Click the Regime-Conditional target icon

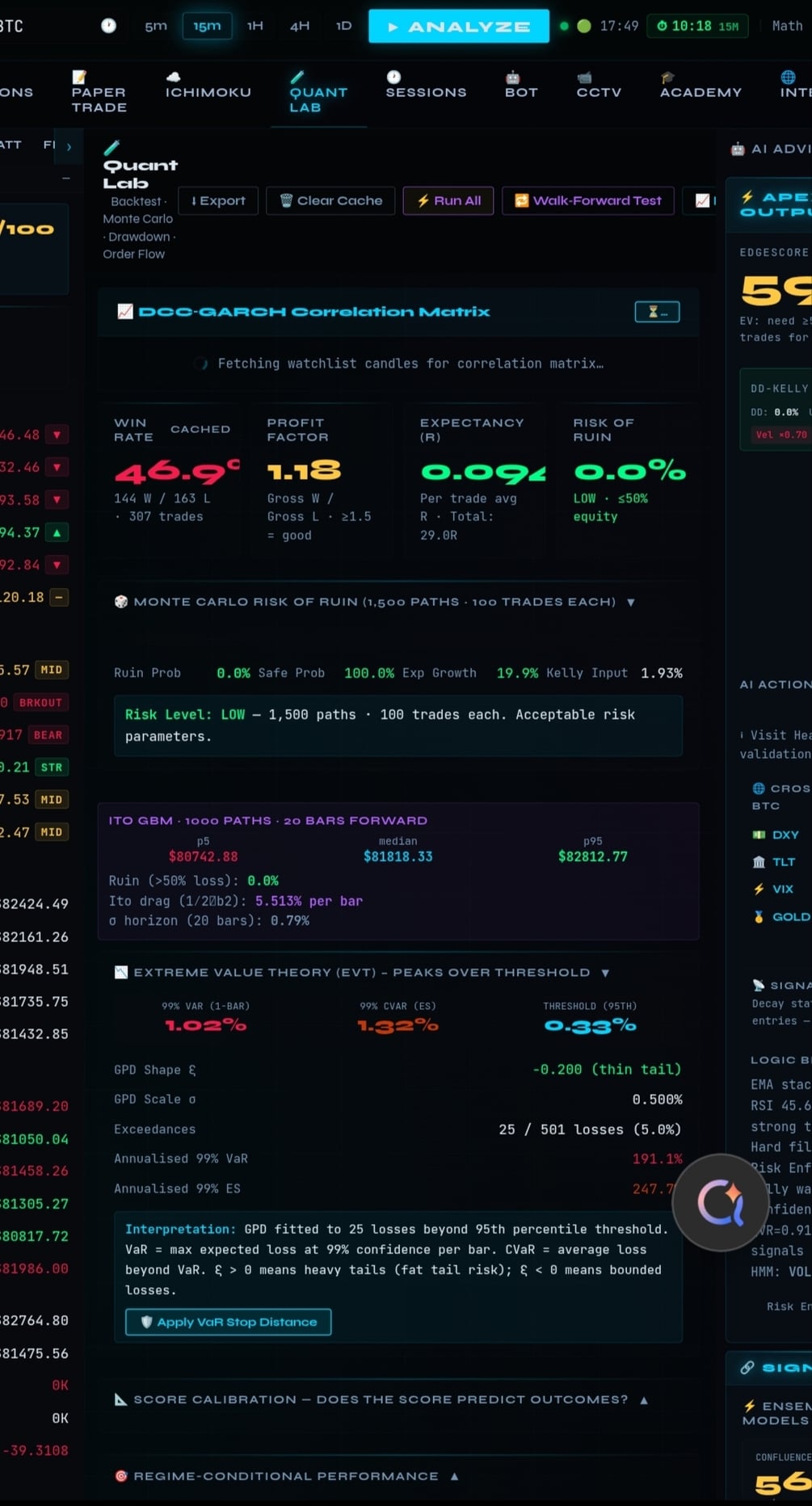click(x=121, y=1476)
